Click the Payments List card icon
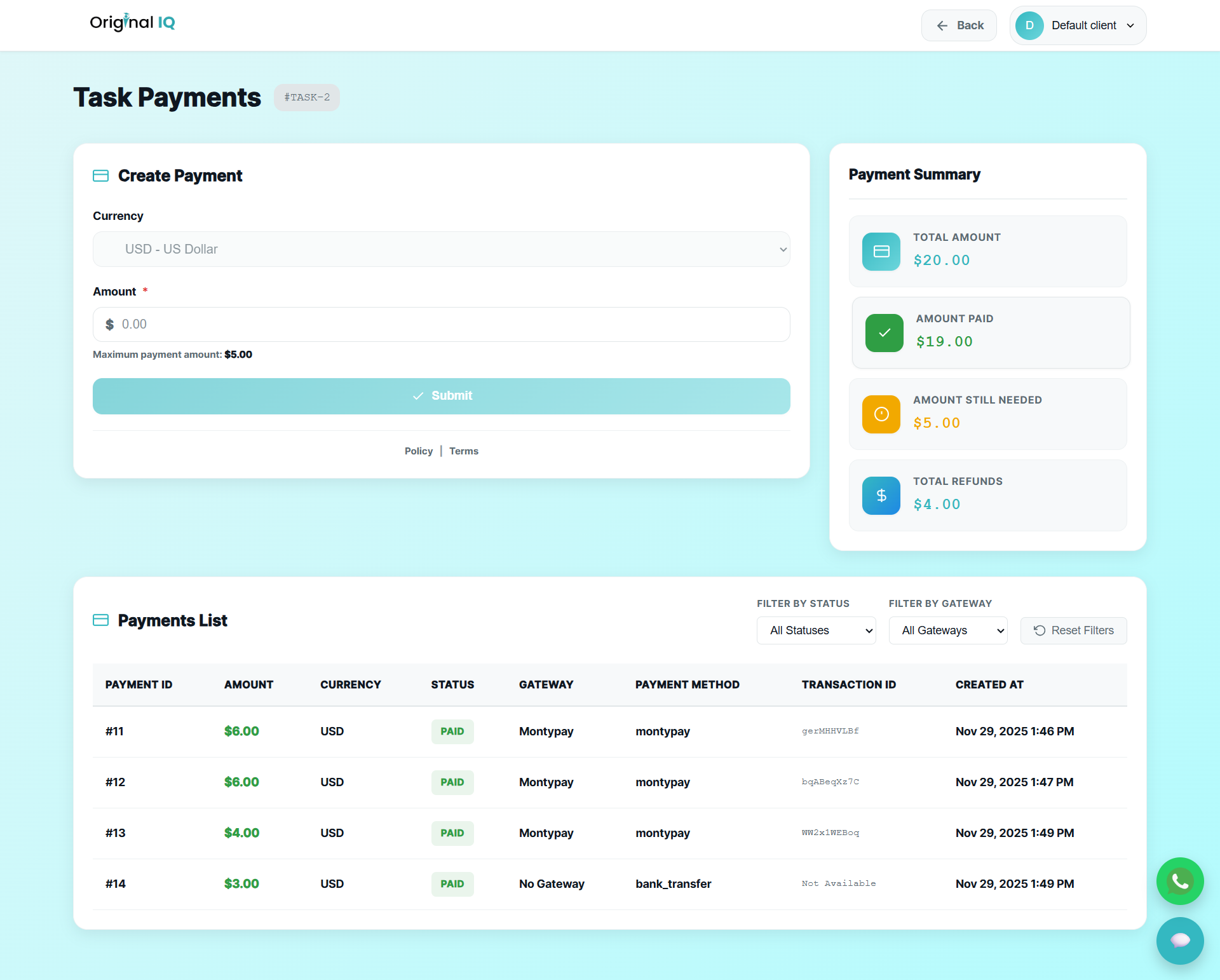The width and height of the screenshot is (1220, 980). 100,620
